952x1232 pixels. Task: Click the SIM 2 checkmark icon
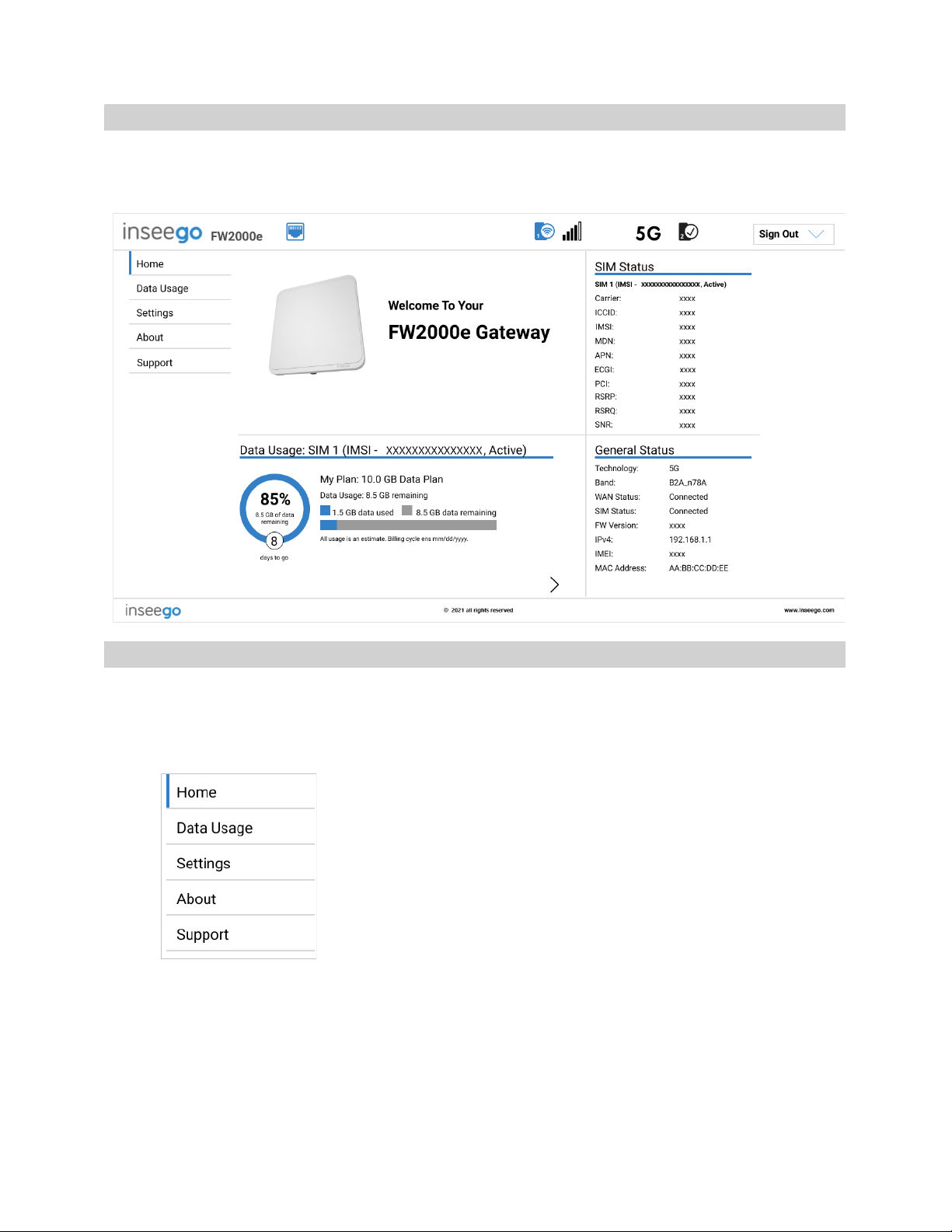tap(689, 232)
